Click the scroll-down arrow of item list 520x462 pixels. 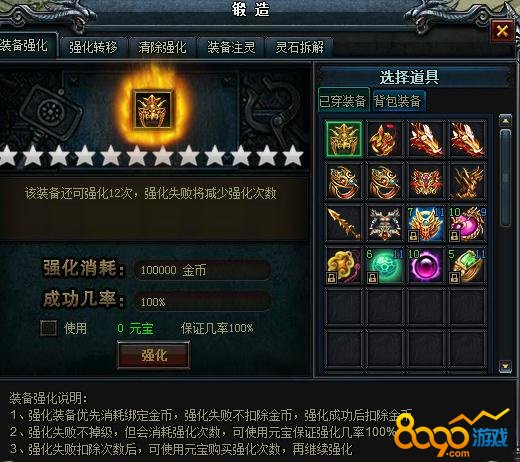click(505, 366)
